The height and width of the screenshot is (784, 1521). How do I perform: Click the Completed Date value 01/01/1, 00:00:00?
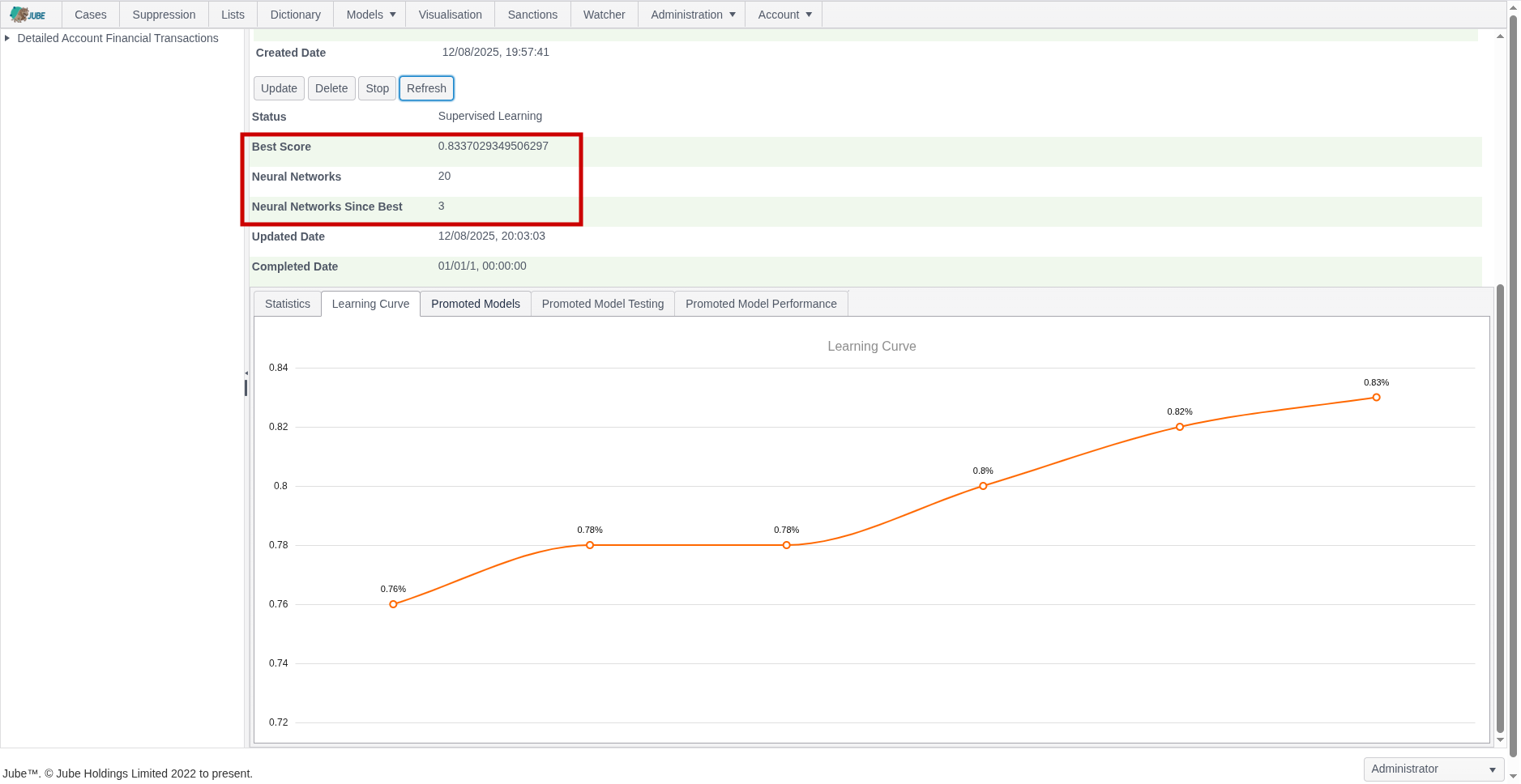tap(482, 266)
